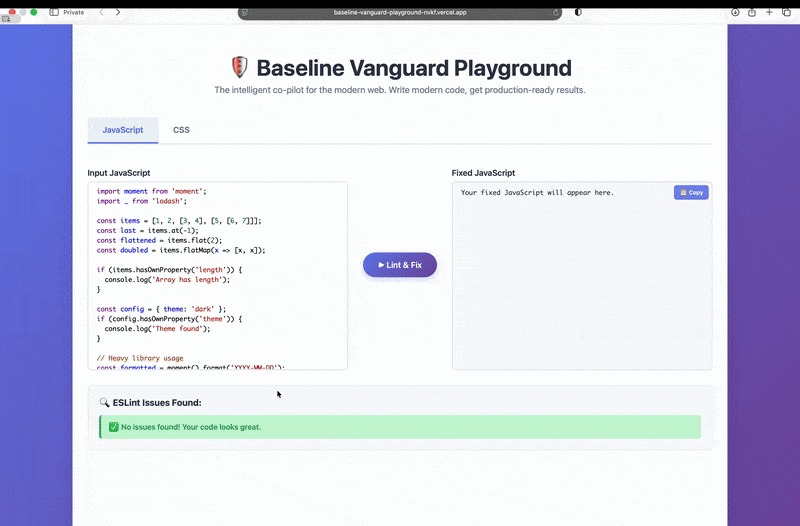The image size is (800, 526).
Task: Click 'ESLint Issues Found:' heading
Action: 157,403
